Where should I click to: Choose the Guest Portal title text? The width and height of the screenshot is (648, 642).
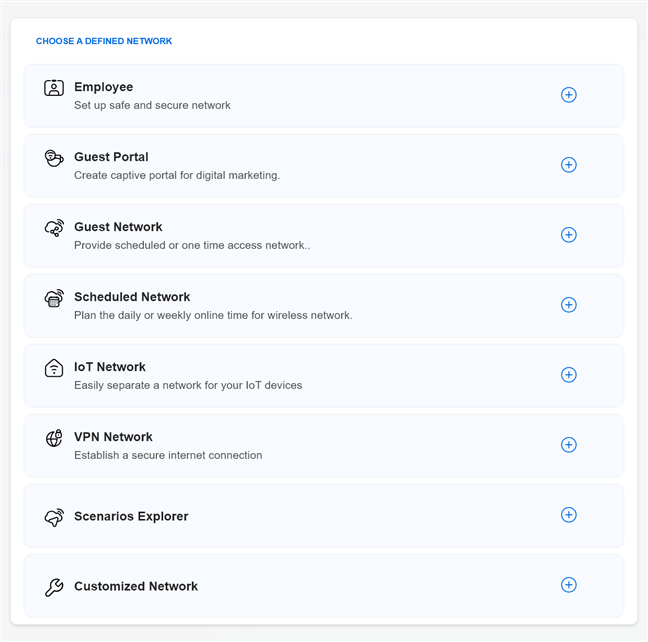pos(111,157)
